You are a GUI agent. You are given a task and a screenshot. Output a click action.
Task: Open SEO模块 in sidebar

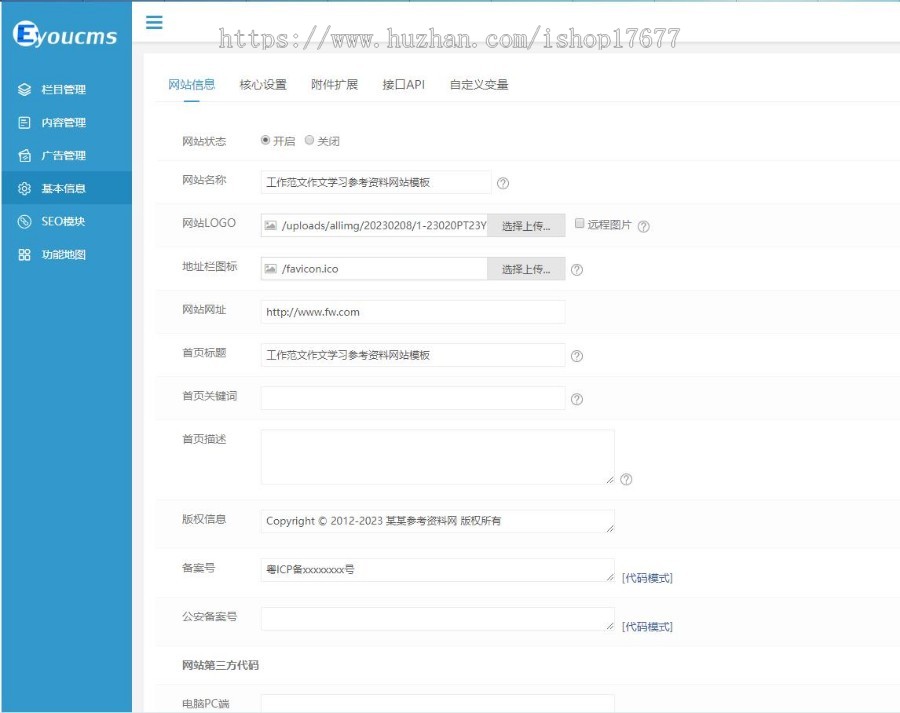pos(66,221)
